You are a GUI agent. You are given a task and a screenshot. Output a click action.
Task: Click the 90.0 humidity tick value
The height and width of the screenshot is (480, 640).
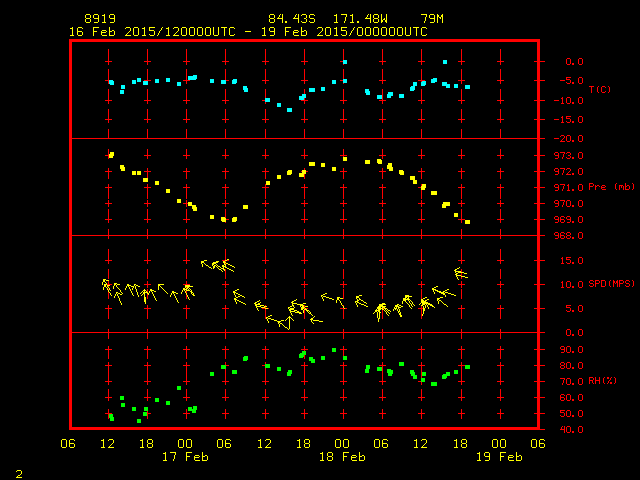pyautogui.click(x=572, y=350)
